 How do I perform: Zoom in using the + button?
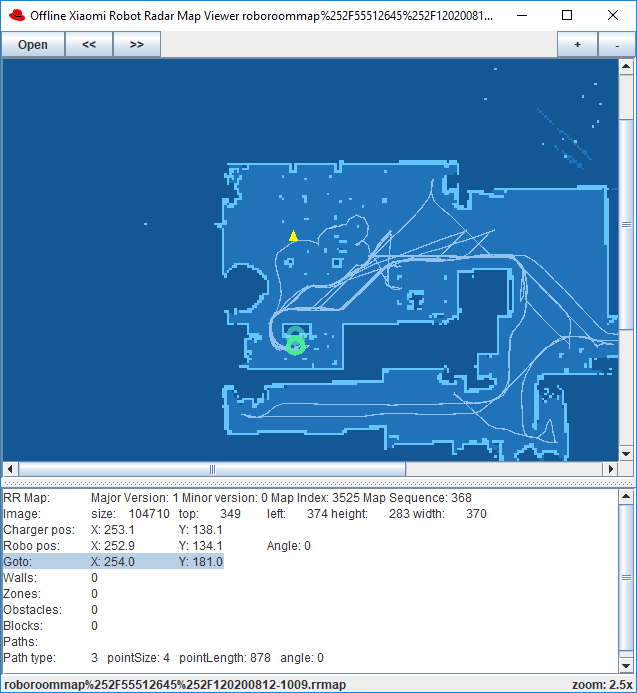(x=578, y=45)
